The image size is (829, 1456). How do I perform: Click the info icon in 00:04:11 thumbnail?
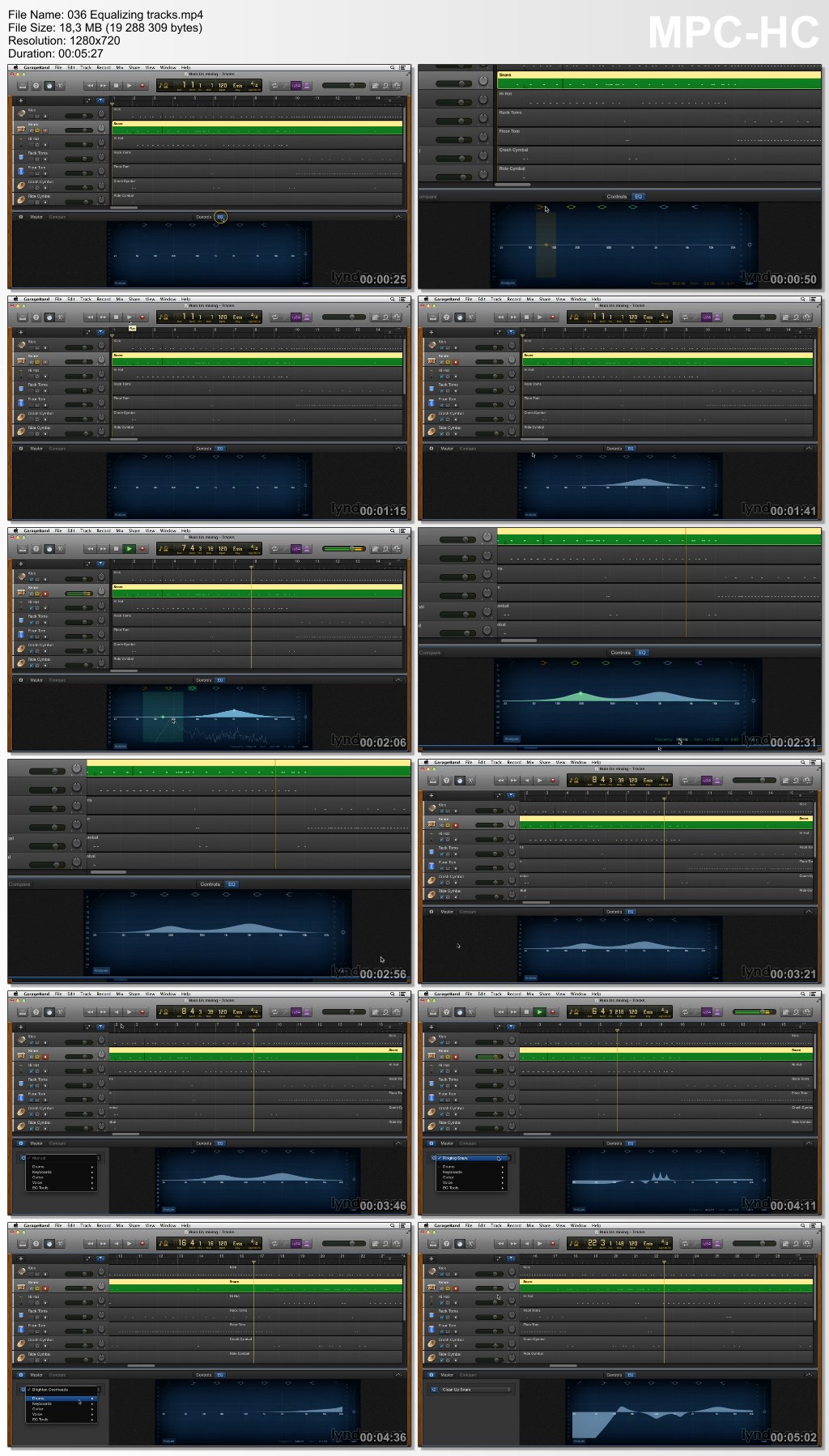pos(432,1143)
